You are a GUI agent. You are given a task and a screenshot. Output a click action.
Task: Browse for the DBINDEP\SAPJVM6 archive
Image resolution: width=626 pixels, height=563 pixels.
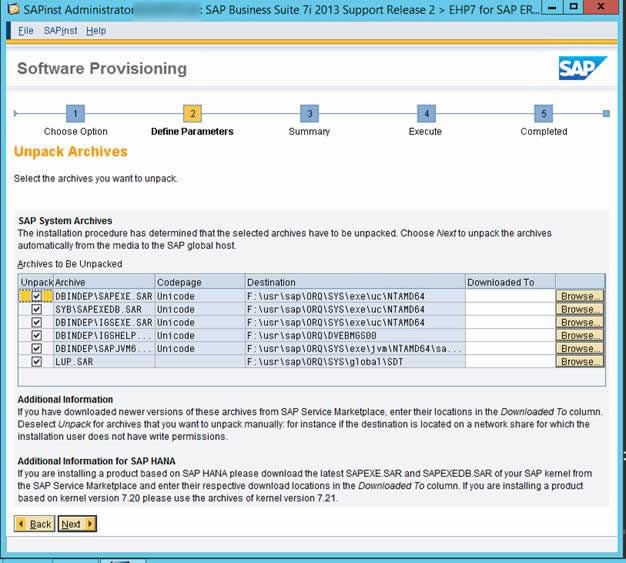pos(579,349)
